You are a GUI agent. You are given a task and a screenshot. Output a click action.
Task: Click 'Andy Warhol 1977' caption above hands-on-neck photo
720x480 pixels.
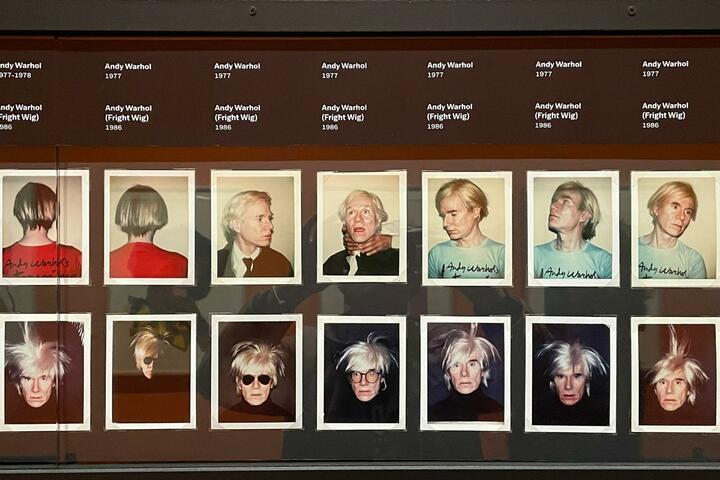pyautogui.click(x=344, y=70)
